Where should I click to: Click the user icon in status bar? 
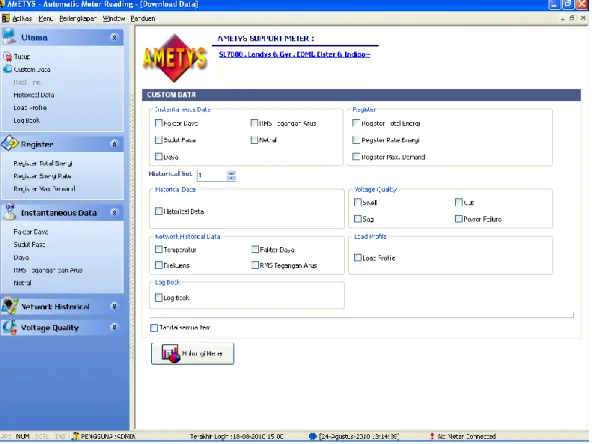coord(76,436)
